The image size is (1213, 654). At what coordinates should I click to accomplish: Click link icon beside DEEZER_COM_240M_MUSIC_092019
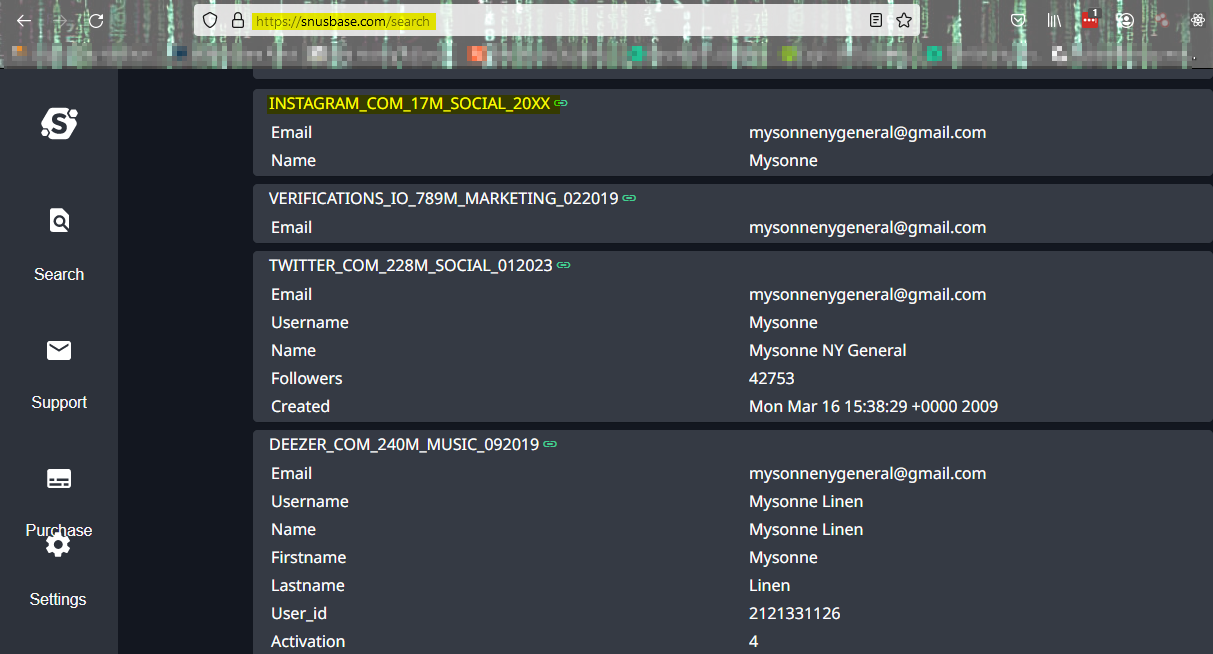pyautogui.click(x=550, y=444)
